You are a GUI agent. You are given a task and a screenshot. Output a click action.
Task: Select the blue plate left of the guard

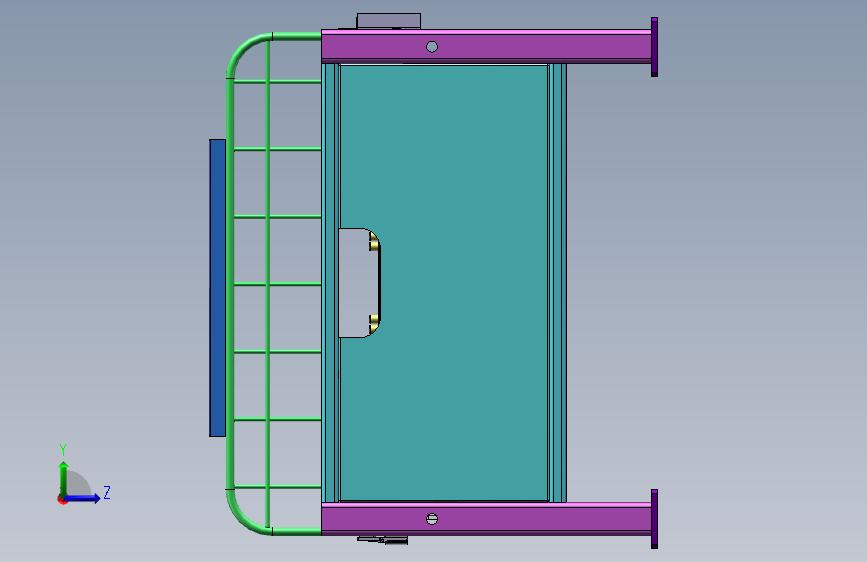coord(217,288)
